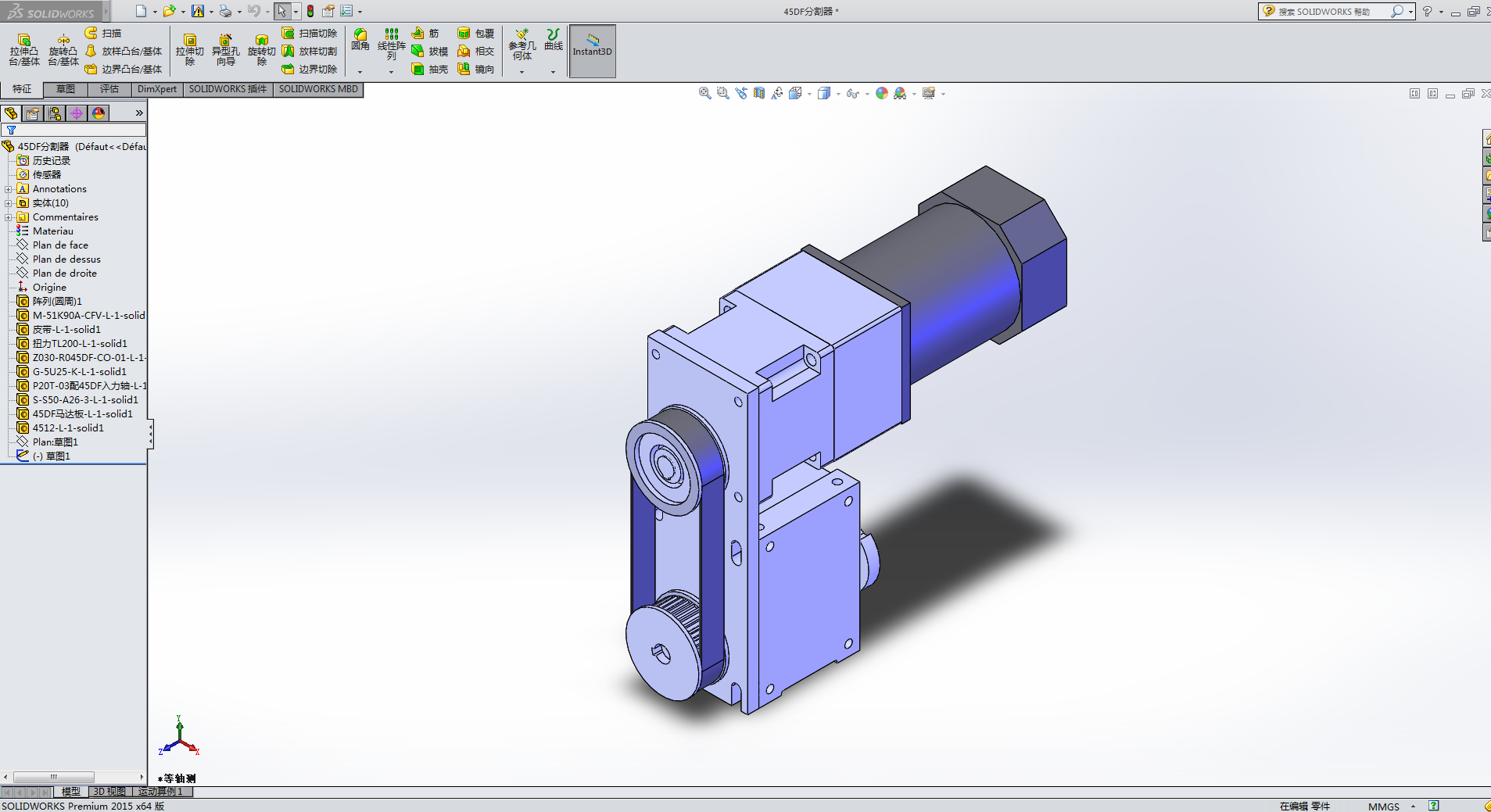Select the 筋 rib tool
The image size is (1491, 812).
[x=425, y=33]
